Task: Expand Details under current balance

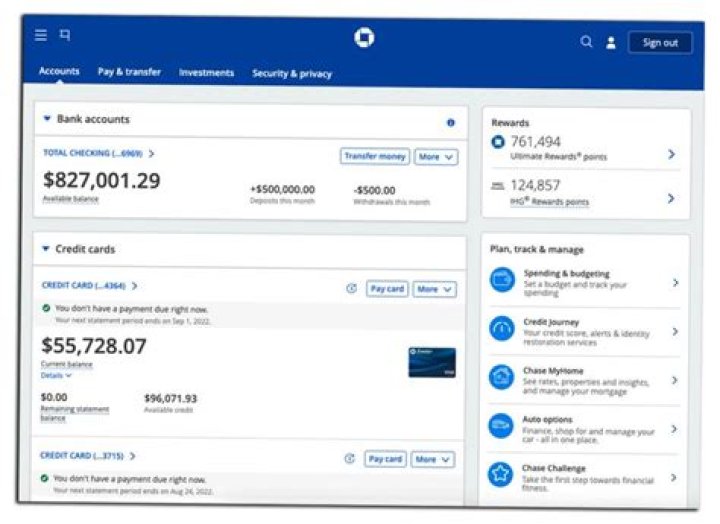Action: coord(56,376)
